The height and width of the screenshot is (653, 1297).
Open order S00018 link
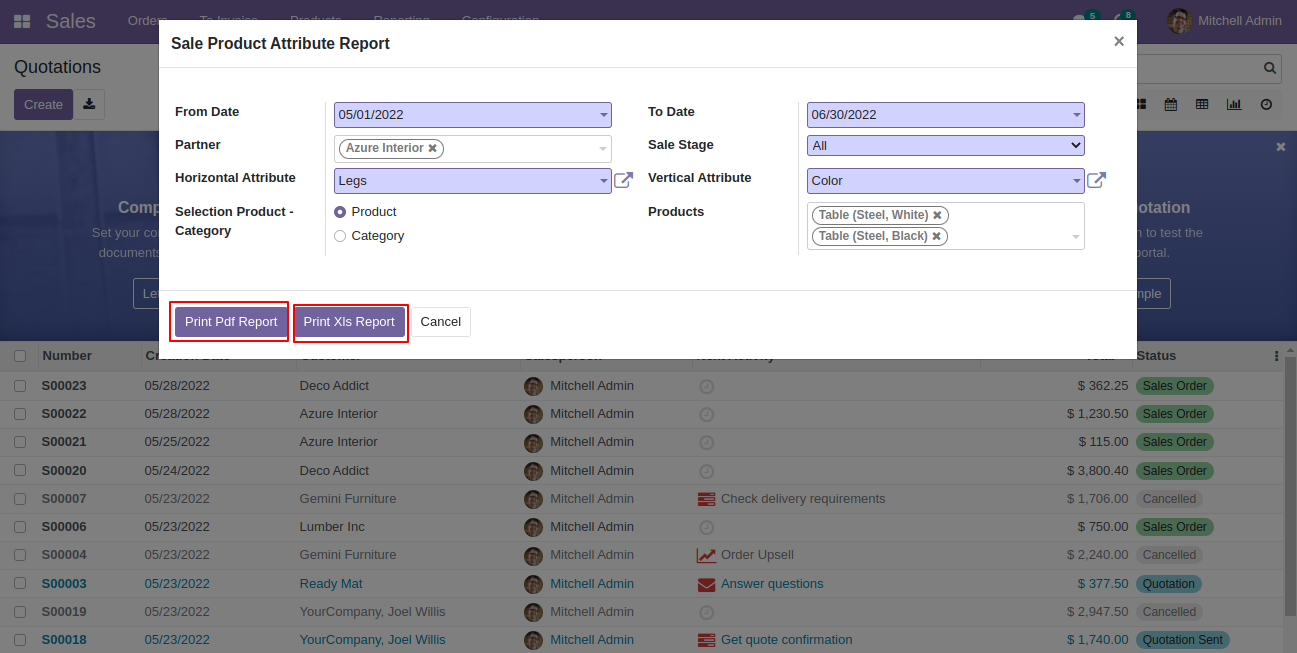pos(64,640)
